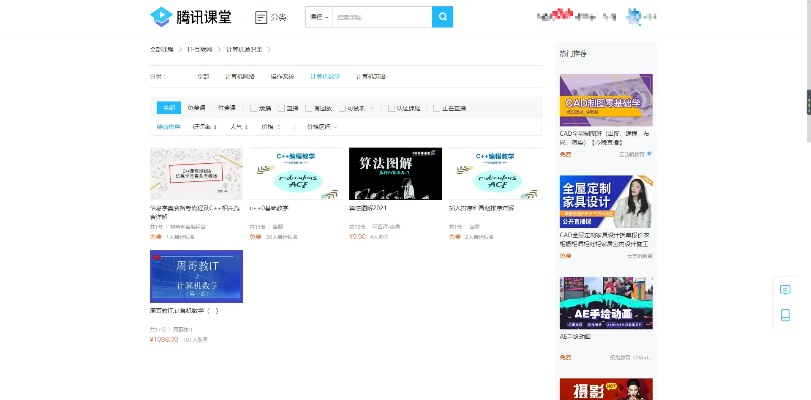Screen dimensions: 811x400
Task: Expand the chevron after 可试听
Action: pos(372,108)
